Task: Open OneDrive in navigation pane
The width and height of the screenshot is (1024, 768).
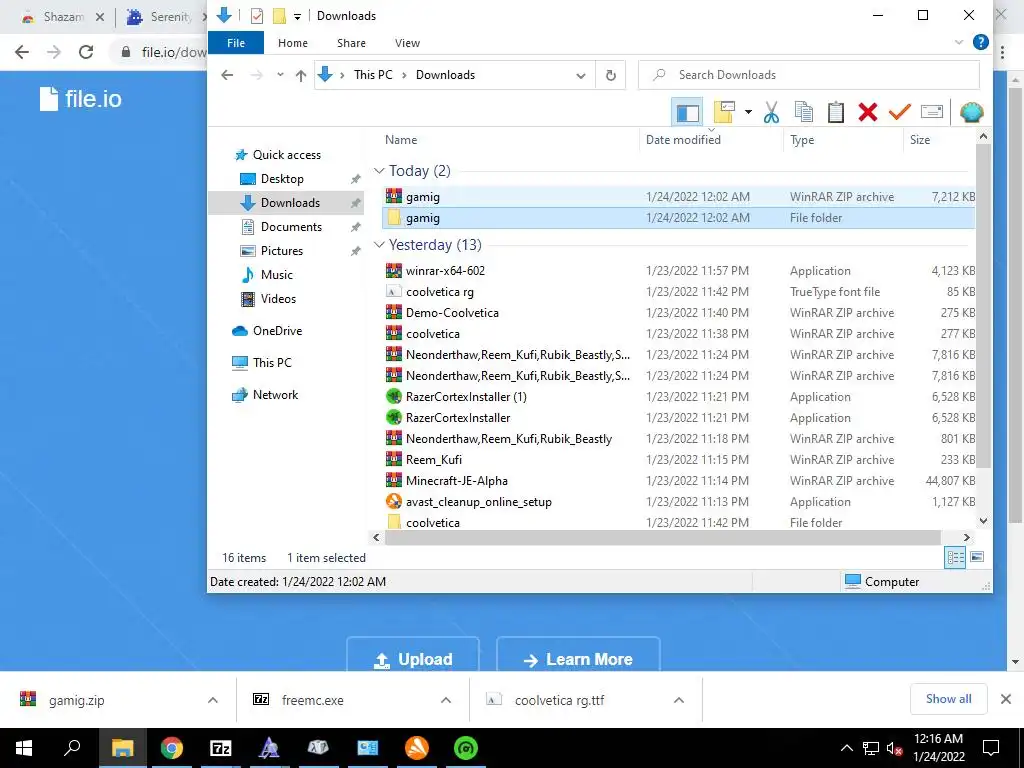Action: 277,330
